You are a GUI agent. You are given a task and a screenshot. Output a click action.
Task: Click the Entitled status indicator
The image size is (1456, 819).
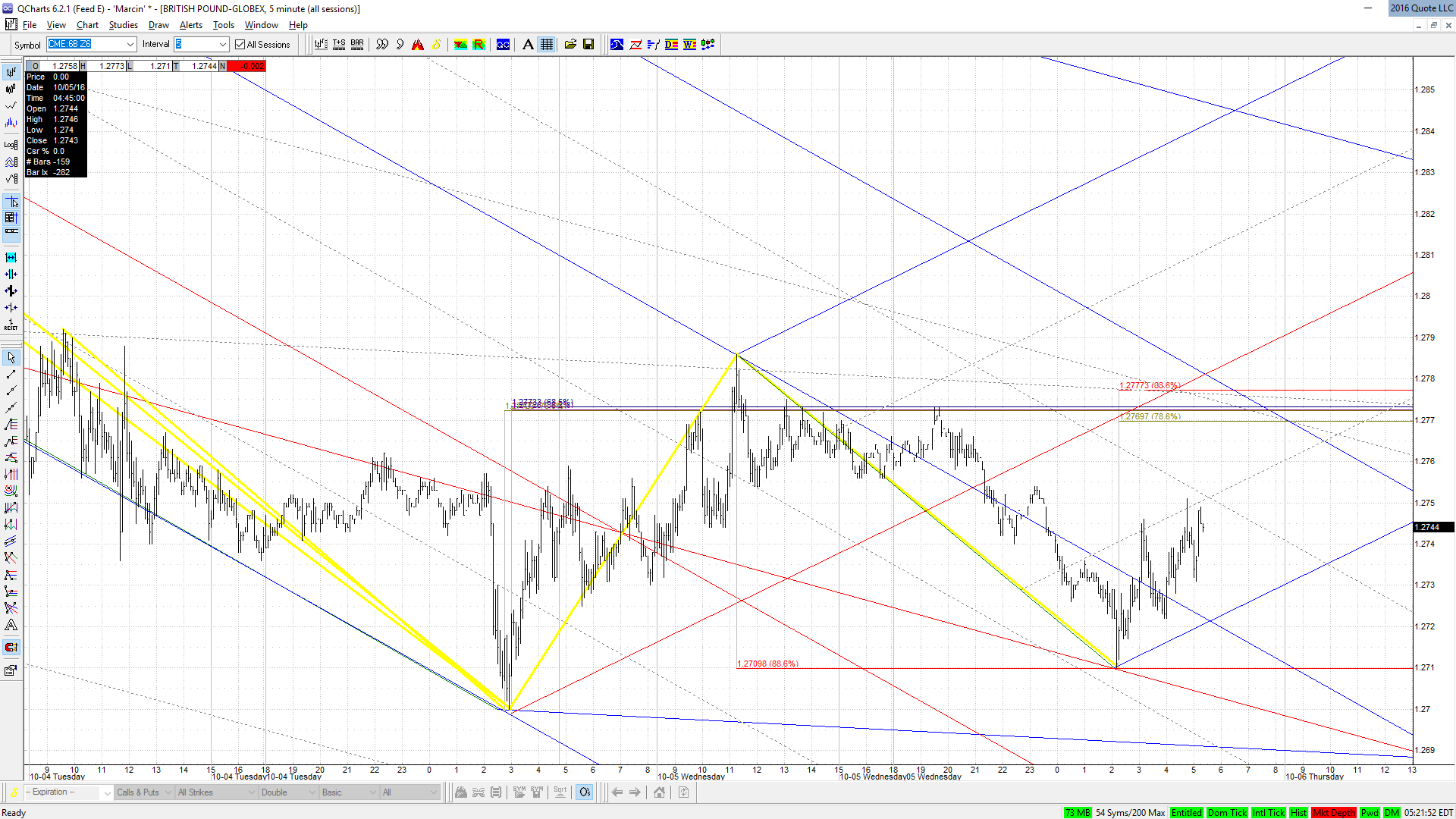(1186, 813)
